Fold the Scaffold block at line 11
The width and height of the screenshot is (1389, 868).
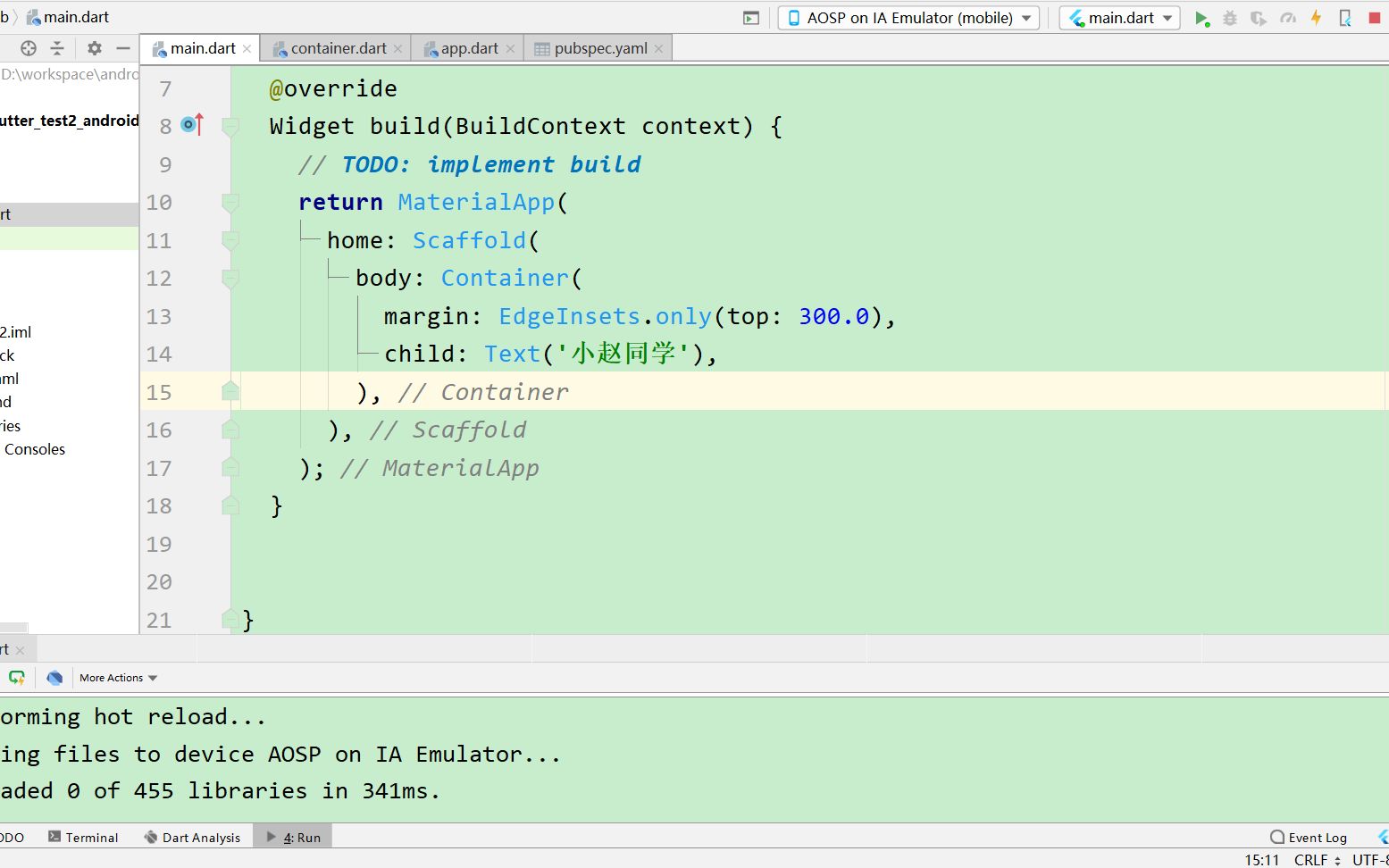(230, 240)
